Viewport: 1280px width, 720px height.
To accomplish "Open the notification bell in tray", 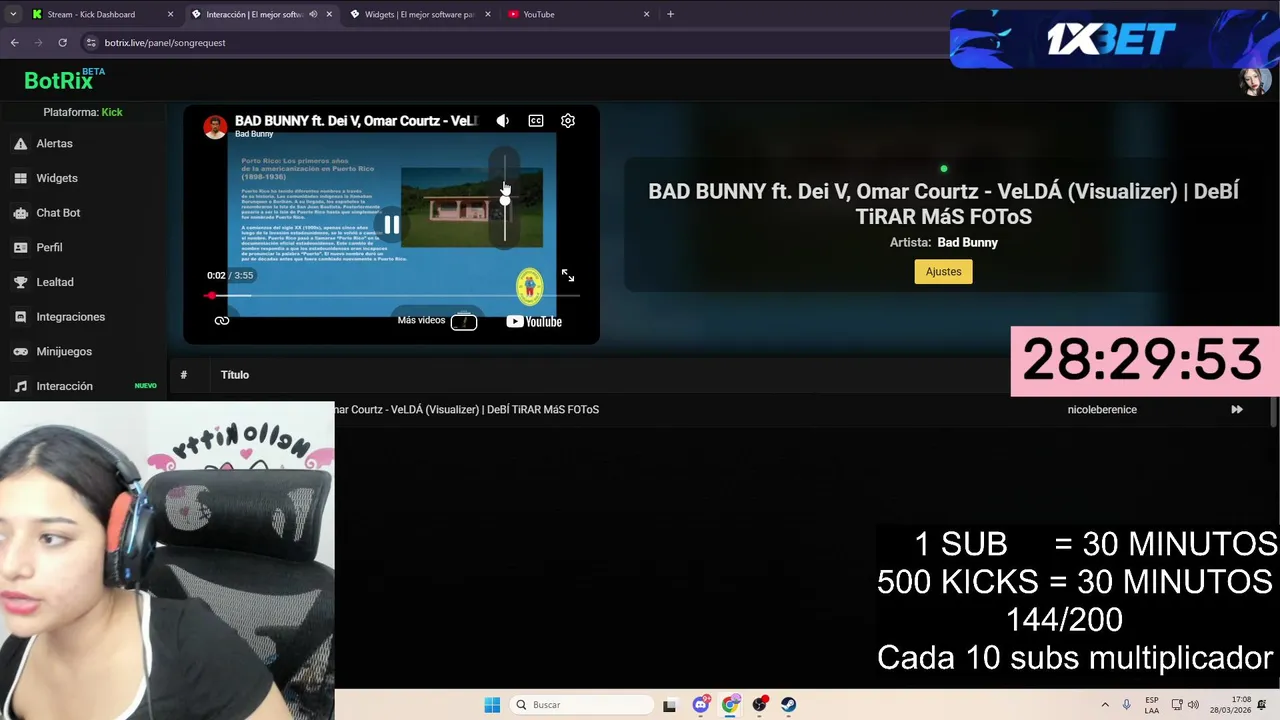I will click(x=1263, y=705).
